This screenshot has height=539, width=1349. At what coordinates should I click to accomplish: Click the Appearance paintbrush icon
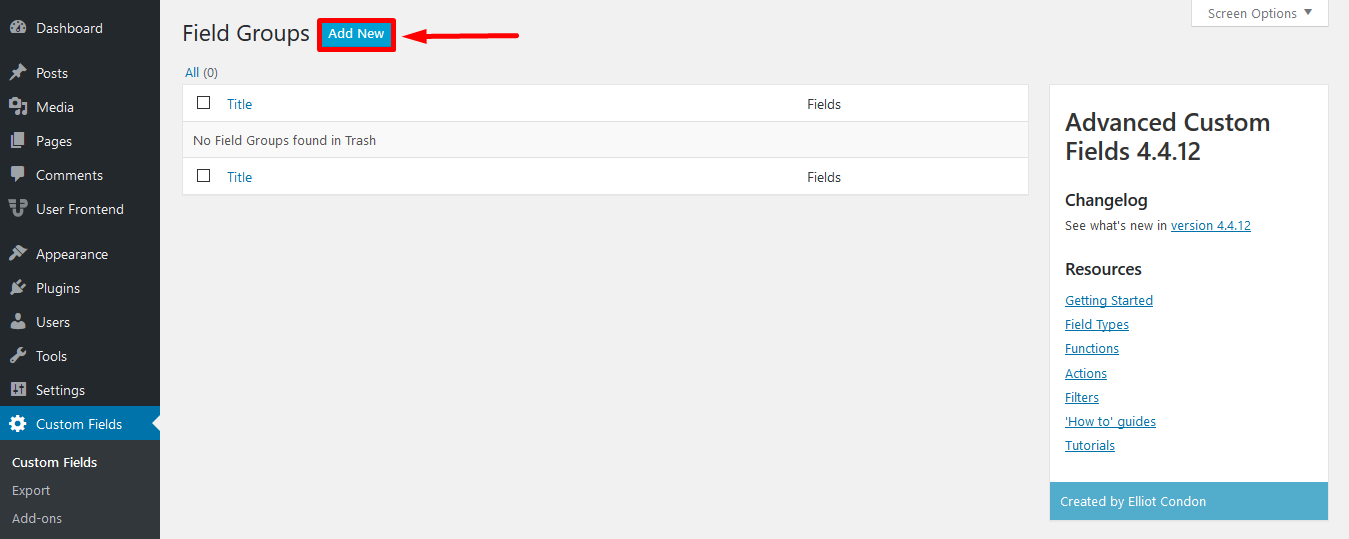18,254
